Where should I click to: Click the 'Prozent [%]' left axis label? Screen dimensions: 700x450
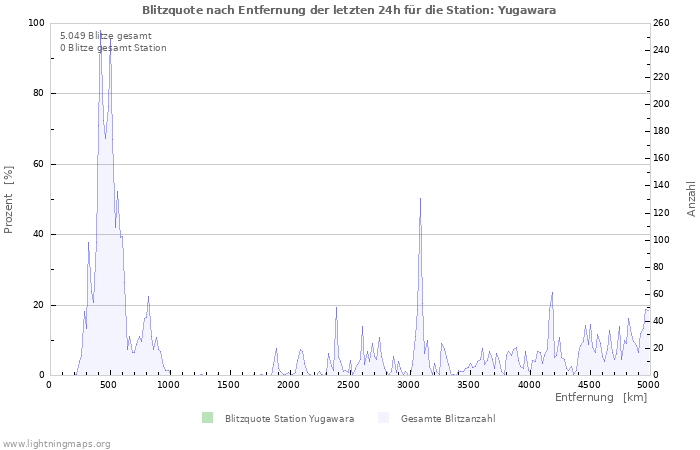click(x=9, y=199)
